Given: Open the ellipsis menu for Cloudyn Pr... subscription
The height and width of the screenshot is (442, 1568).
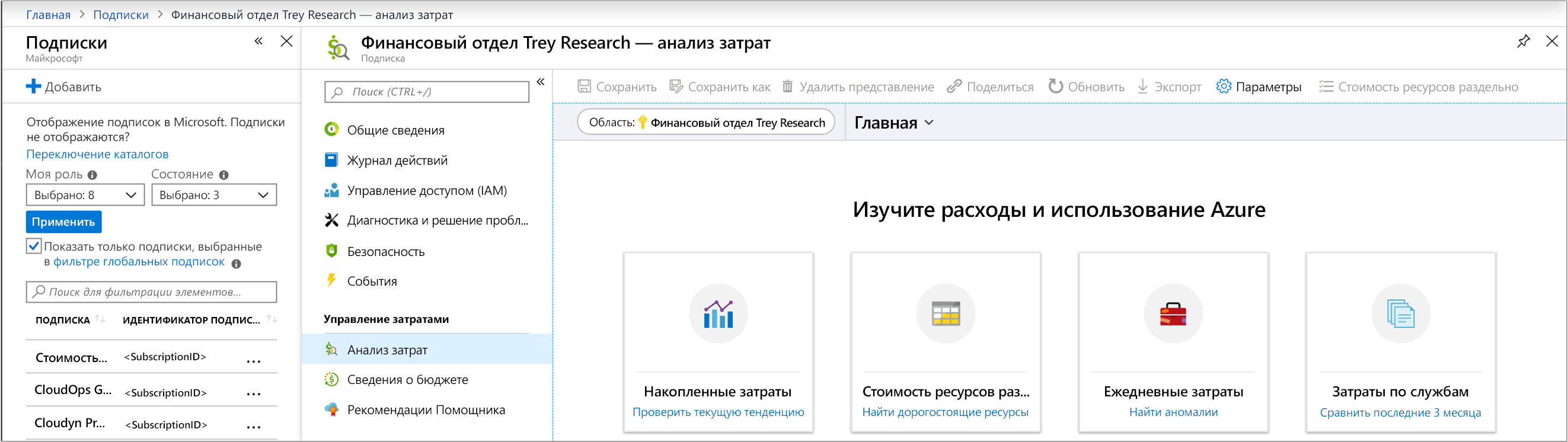Looking at the screenshot, I should click(253, 427).
